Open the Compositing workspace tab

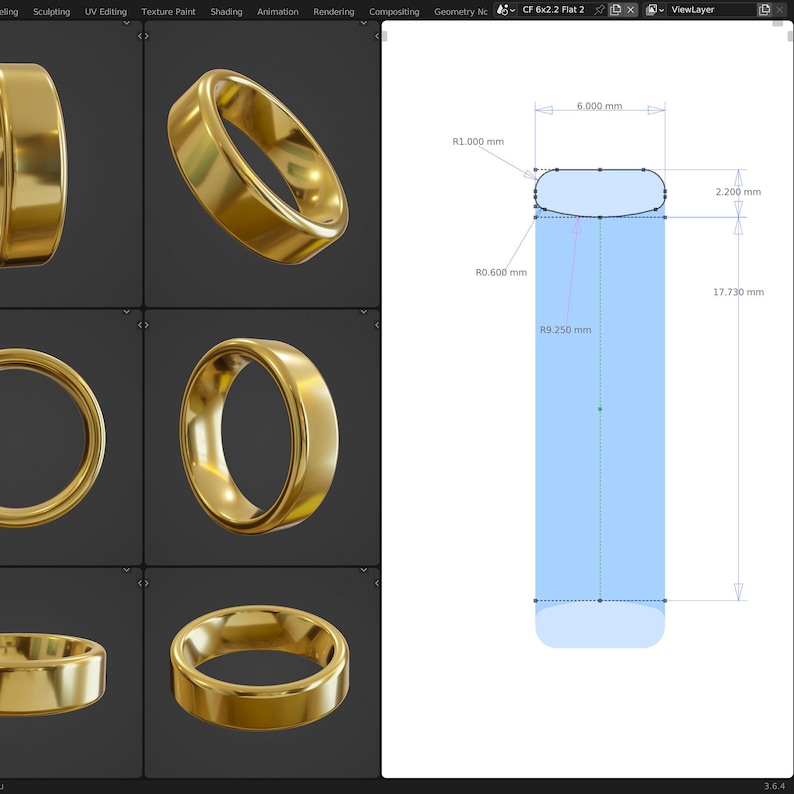coord(394,11)
